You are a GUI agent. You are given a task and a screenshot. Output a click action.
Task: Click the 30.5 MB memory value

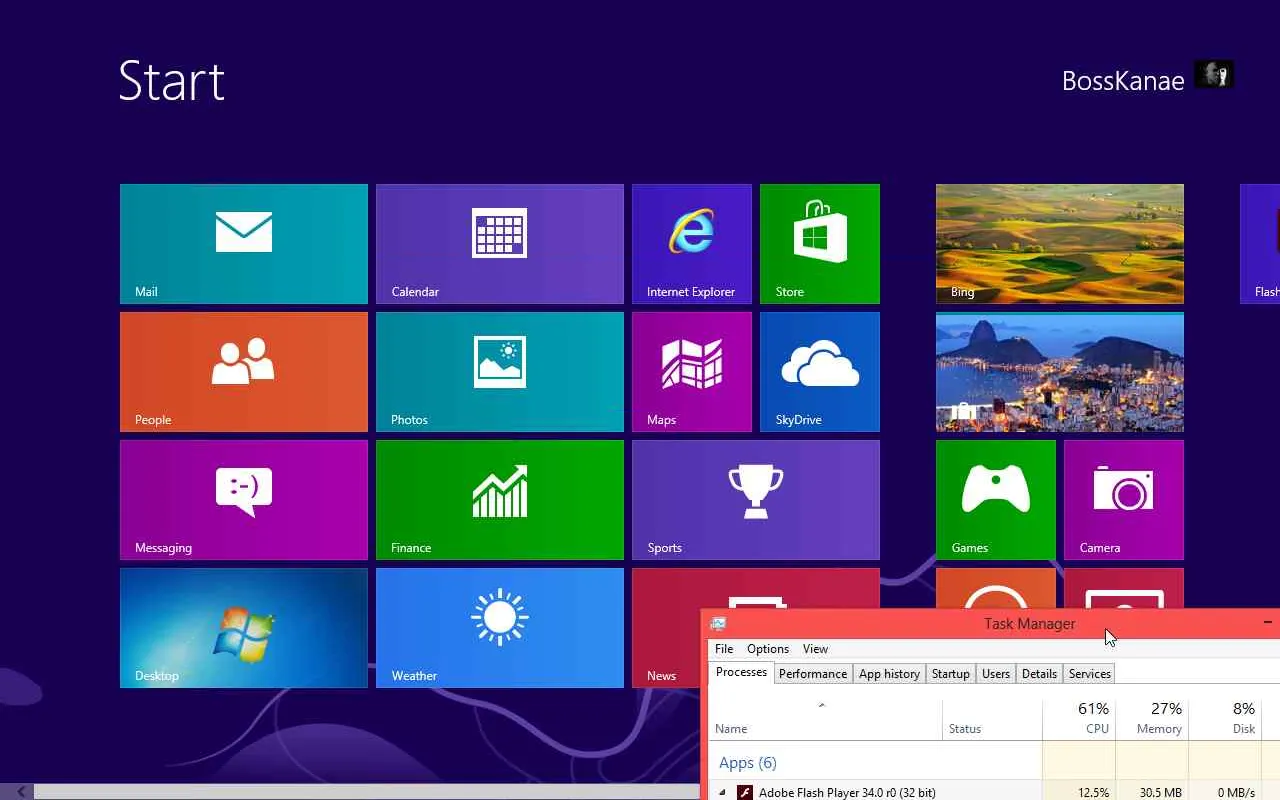pos(1160,793)
